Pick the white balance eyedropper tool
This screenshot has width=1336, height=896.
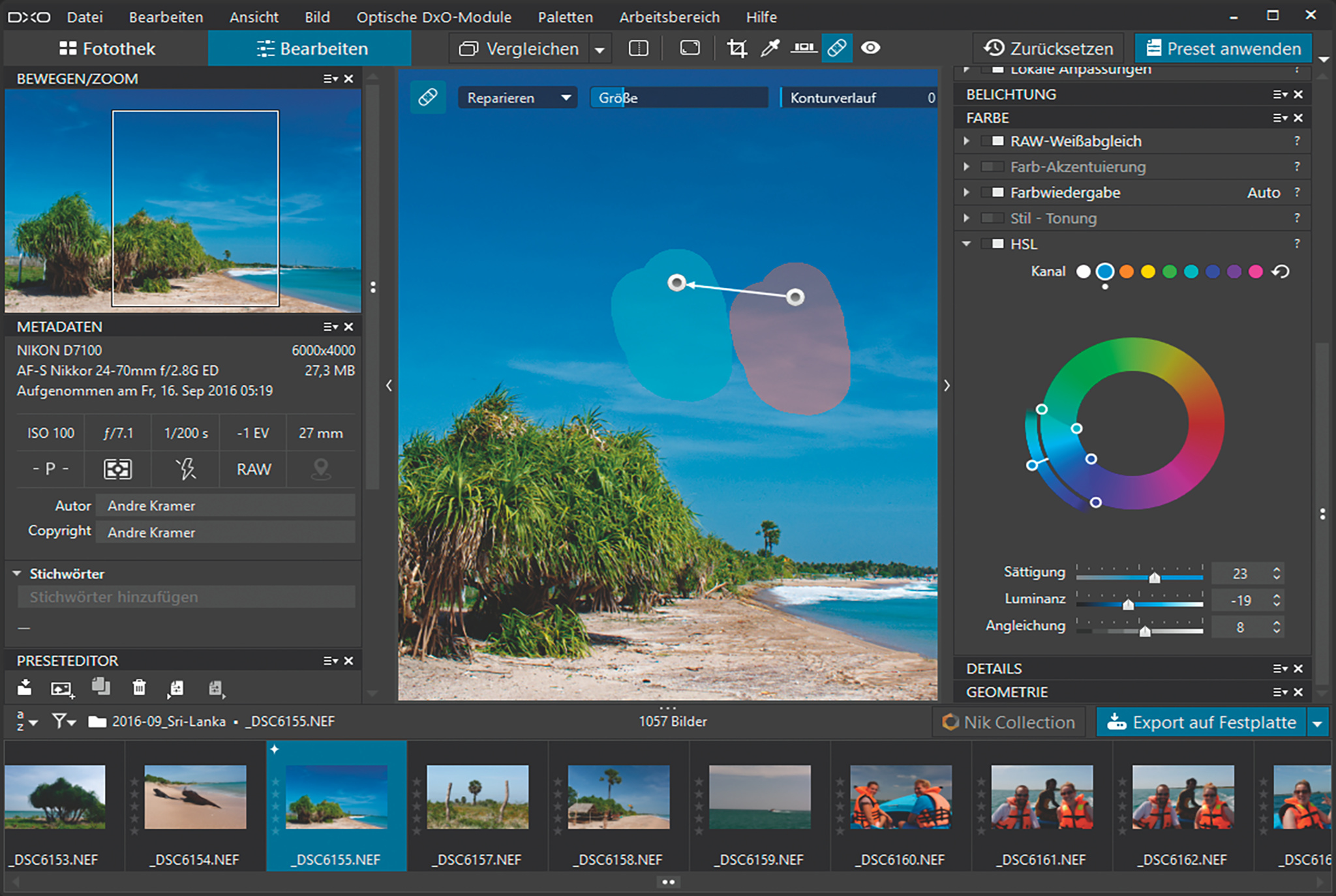770,48
